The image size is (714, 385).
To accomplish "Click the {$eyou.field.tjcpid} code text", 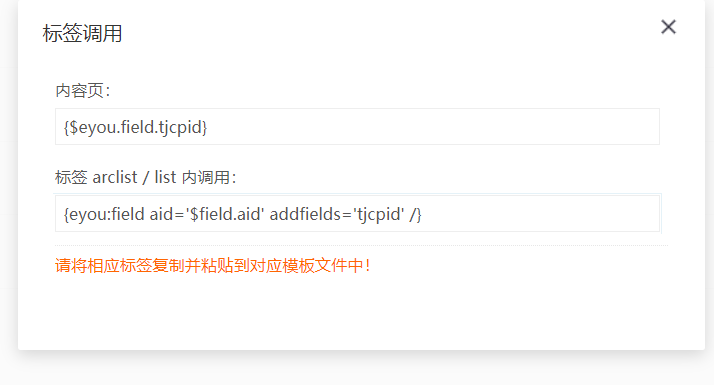I will click(x=135, y=127).
